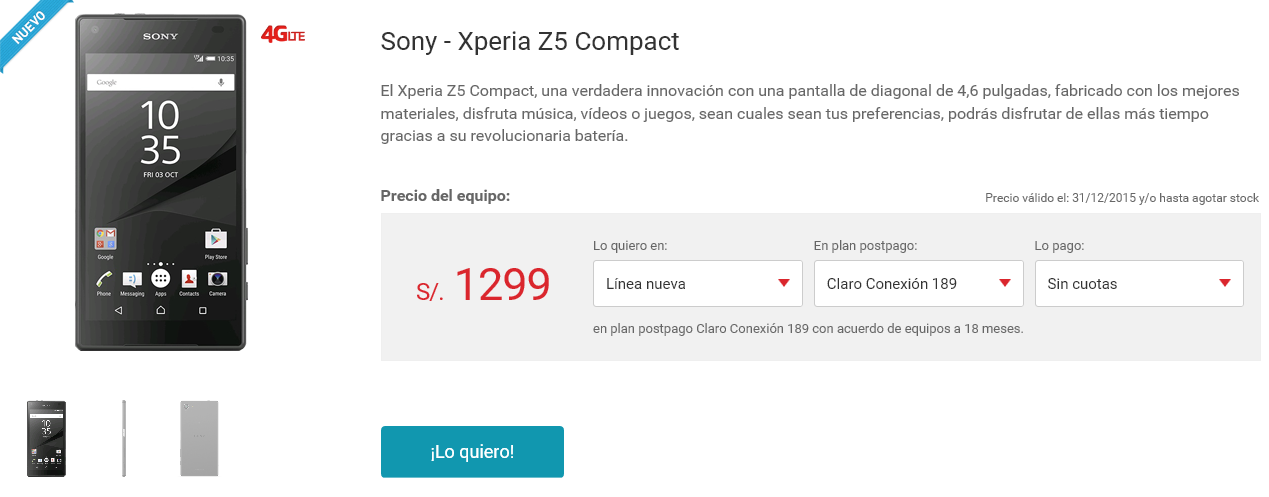Click the Sony - Xperia Z5 Compact title
The width and height of the screenshot is (1269, 497).
tap(530, 42)
